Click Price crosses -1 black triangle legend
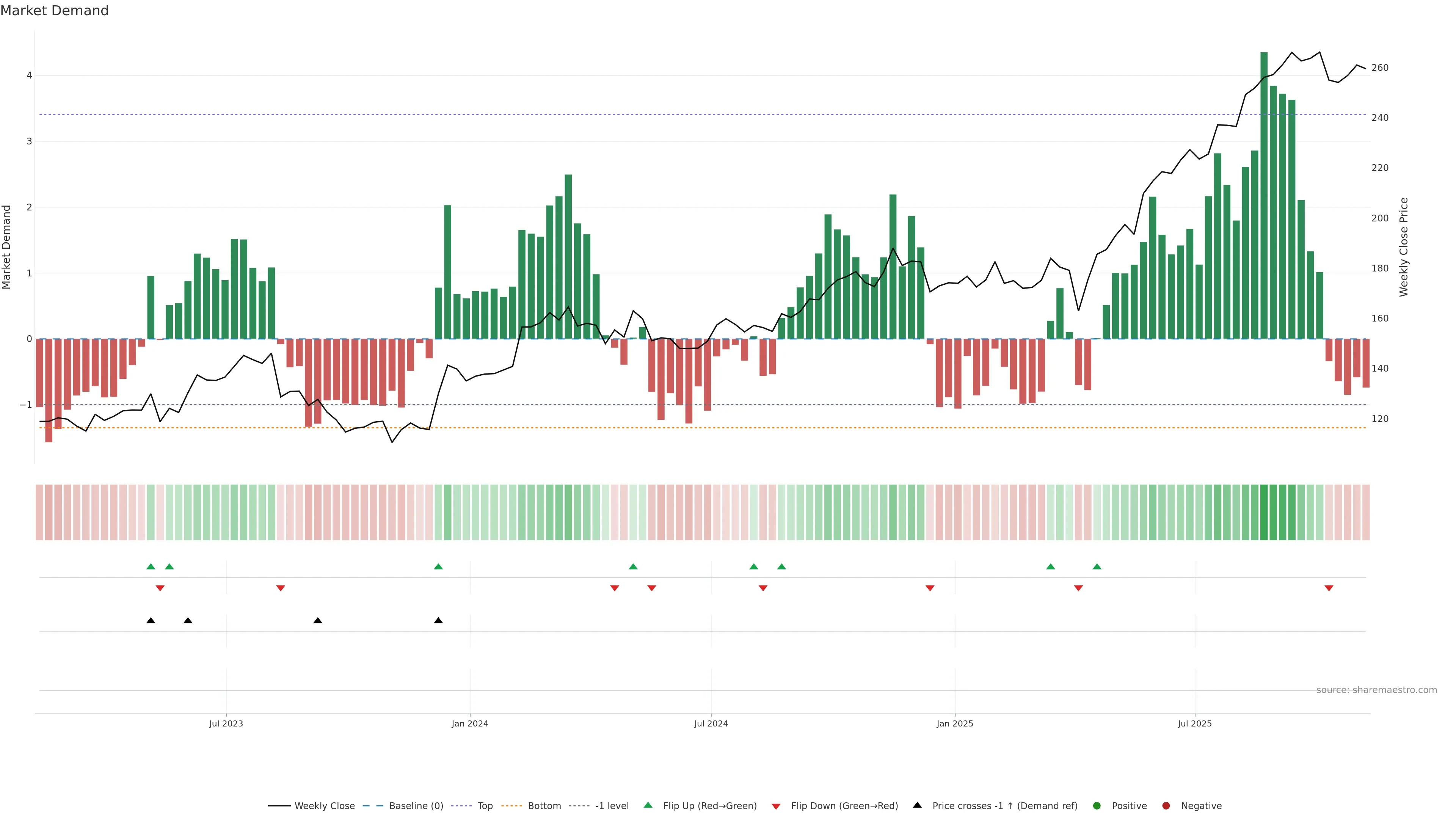The width and height of the screenshot is (1456, 819). pyautogui.click(x=917, y=805)
